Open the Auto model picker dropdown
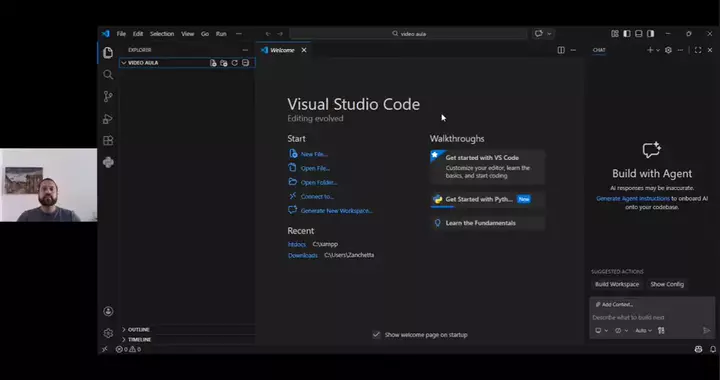Screen dimensions: 720x380 (643, 330)
